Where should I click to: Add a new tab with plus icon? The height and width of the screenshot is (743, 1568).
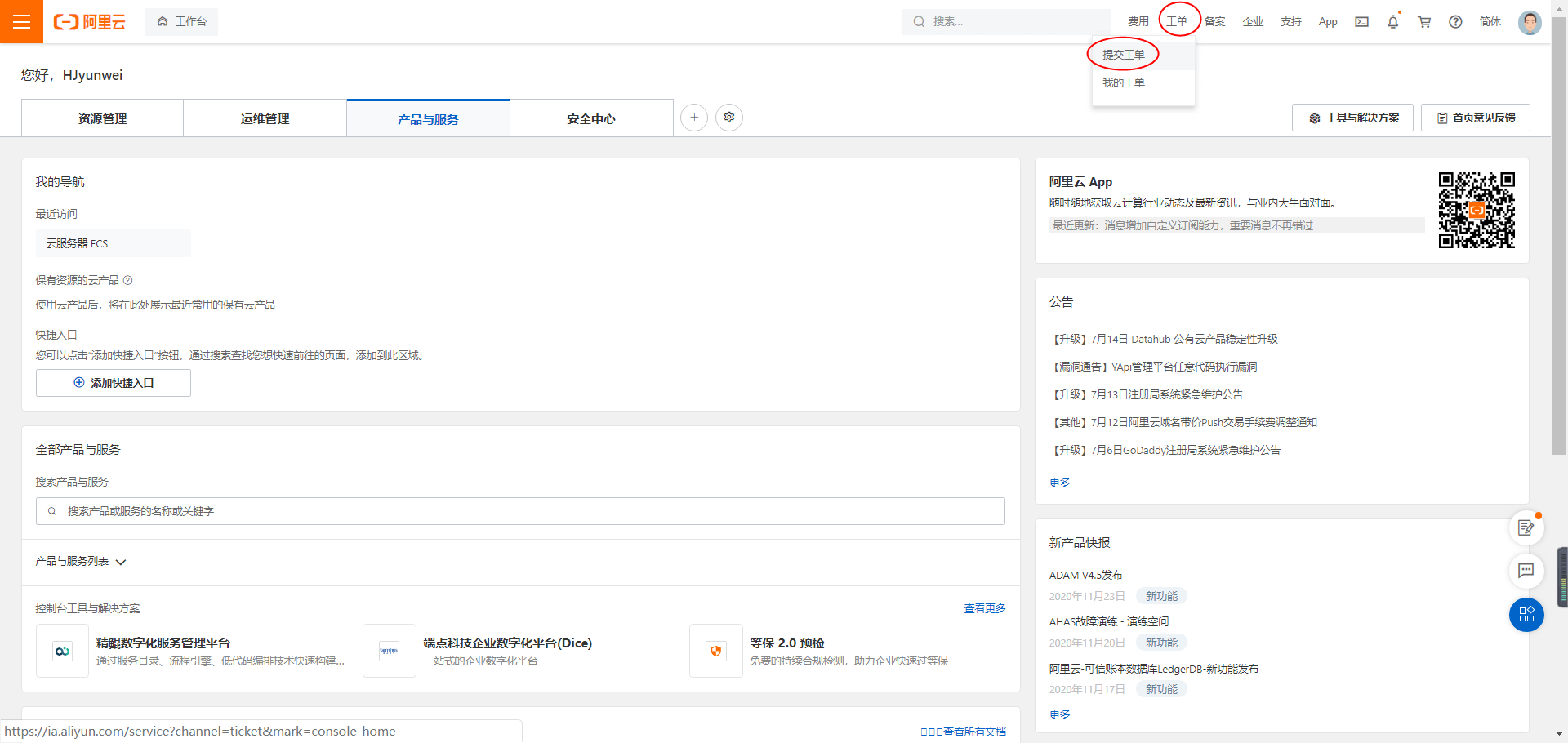point(694,118)
